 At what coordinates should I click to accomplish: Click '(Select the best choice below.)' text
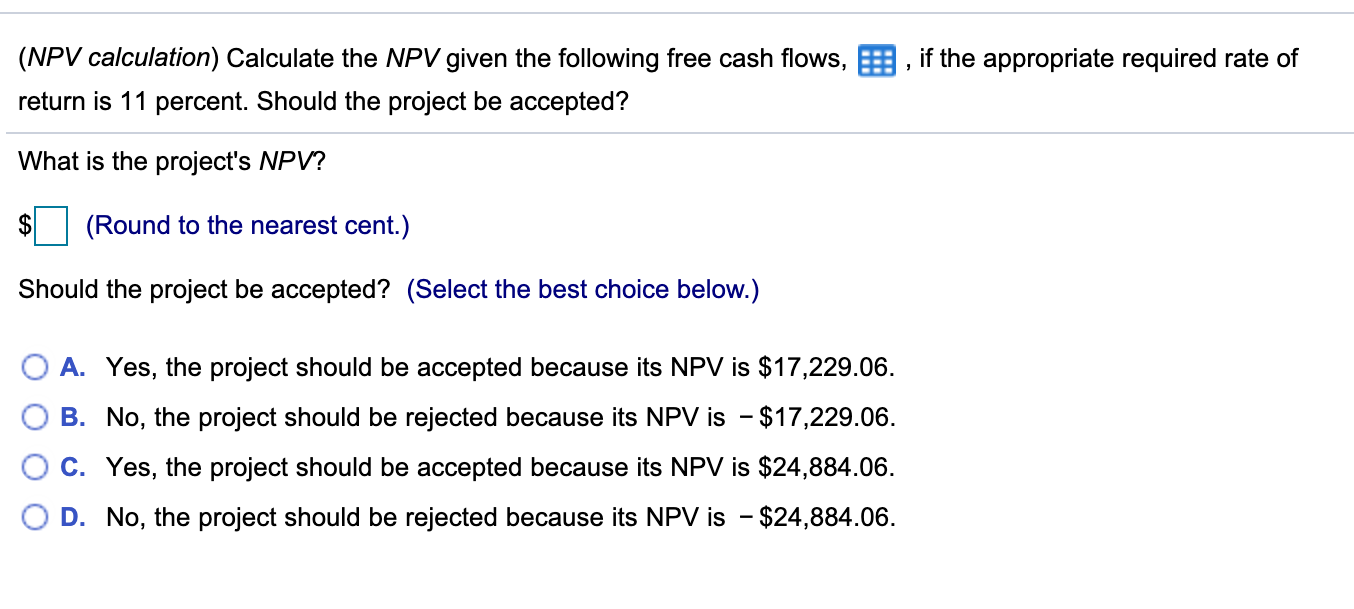pyautogui.click(x=583, y=289)
